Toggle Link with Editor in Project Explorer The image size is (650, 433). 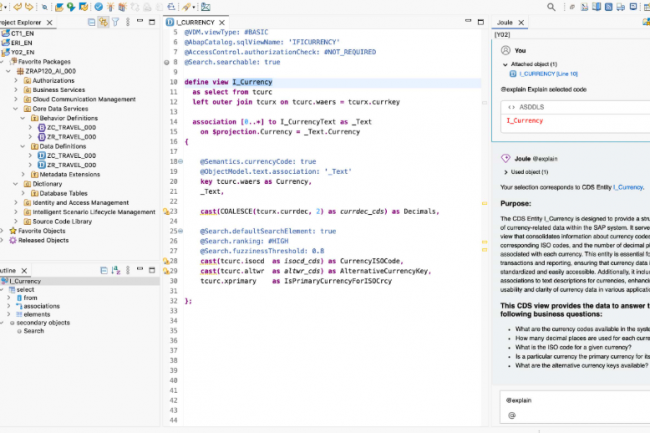pyautogui.click(x=103, y=22)
